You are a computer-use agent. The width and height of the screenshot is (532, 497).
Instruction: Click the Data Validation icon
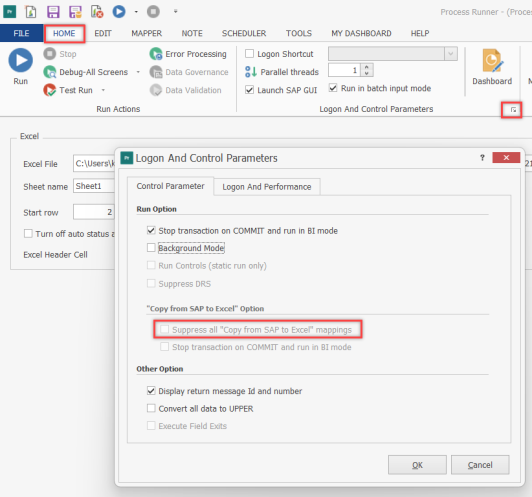coord(156,90)
